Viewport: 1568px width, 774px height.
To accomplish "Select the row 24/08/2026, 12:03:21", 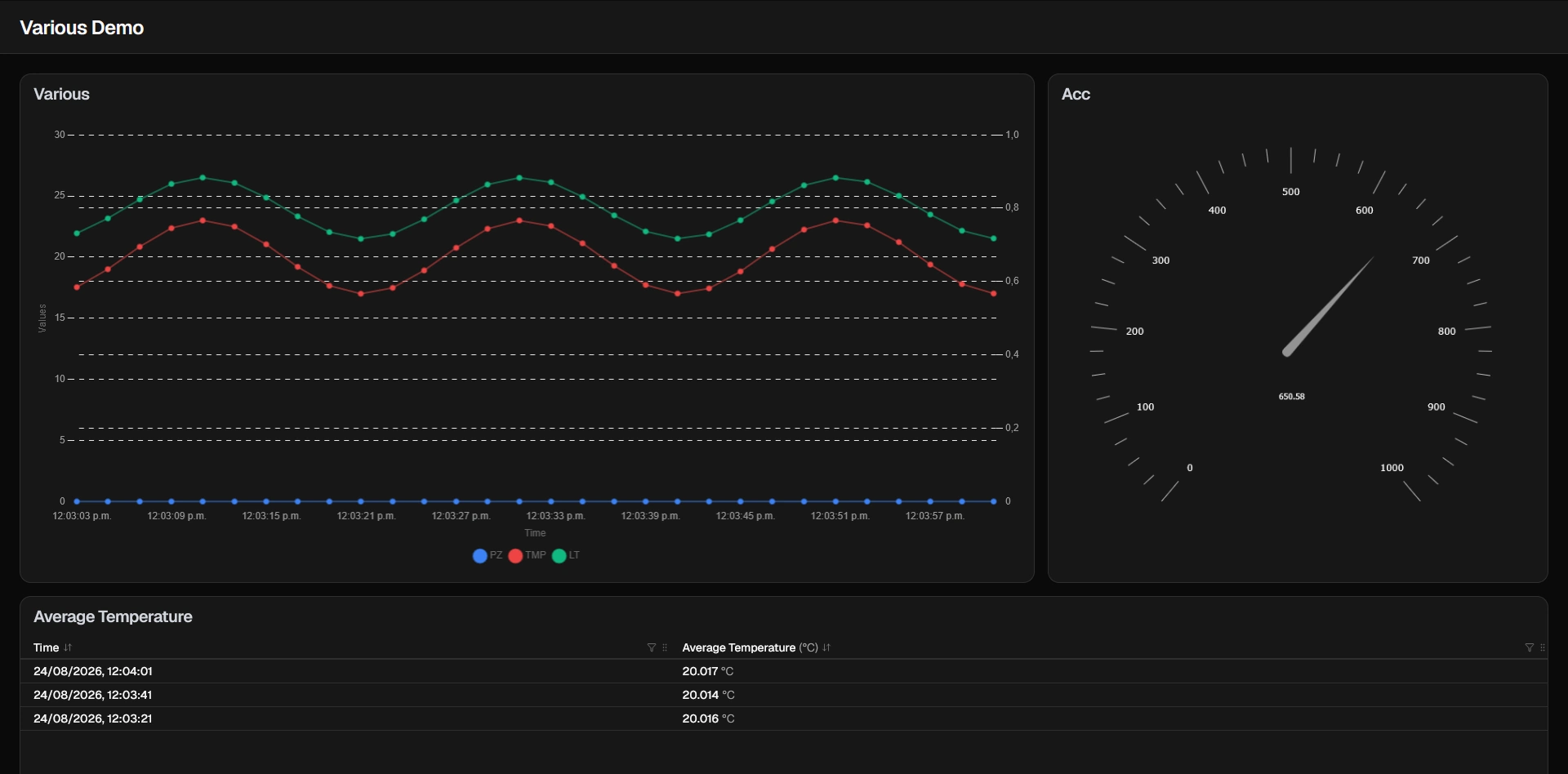I will (x=784, y=718).
